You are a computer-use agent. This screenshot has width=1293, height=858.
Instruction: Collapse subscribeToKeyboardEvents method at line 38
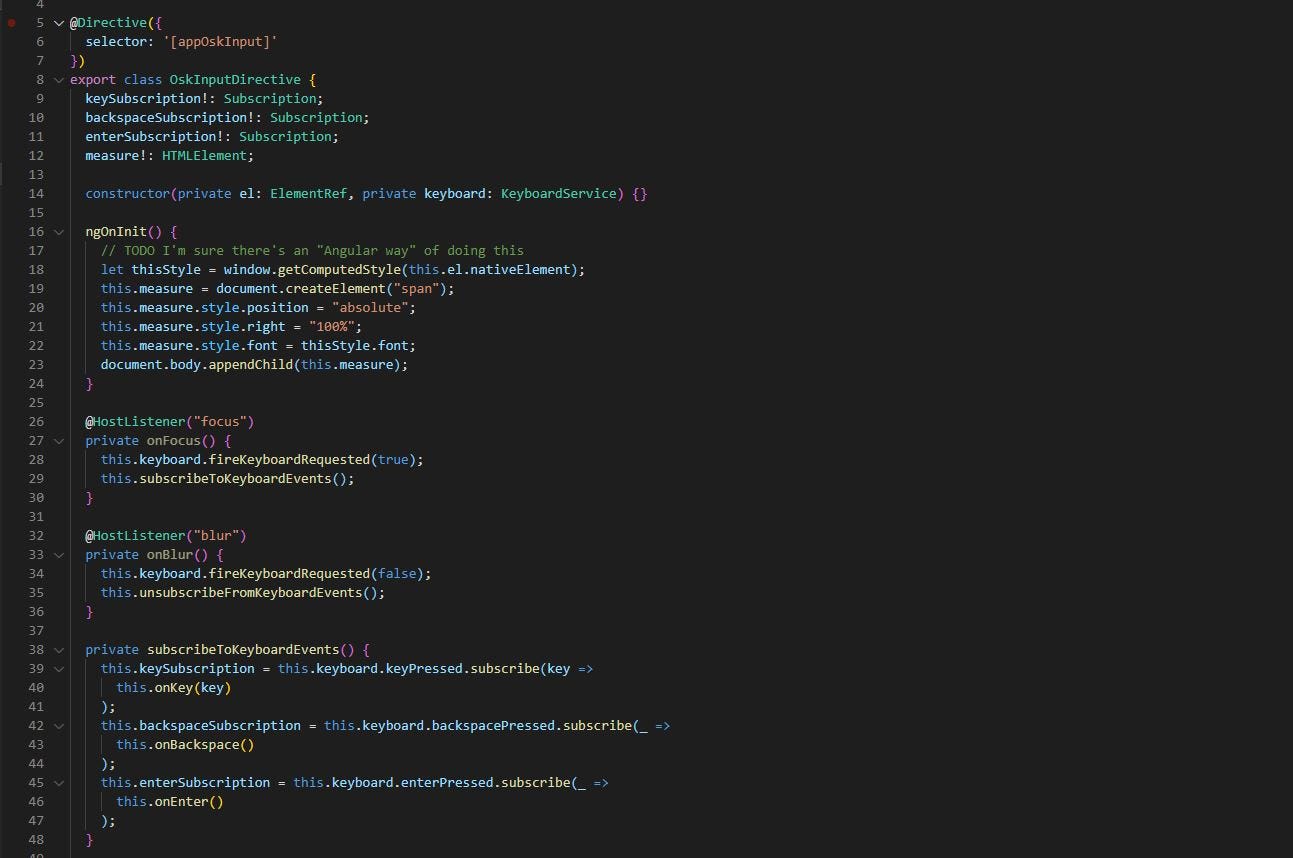pos(59,649)
